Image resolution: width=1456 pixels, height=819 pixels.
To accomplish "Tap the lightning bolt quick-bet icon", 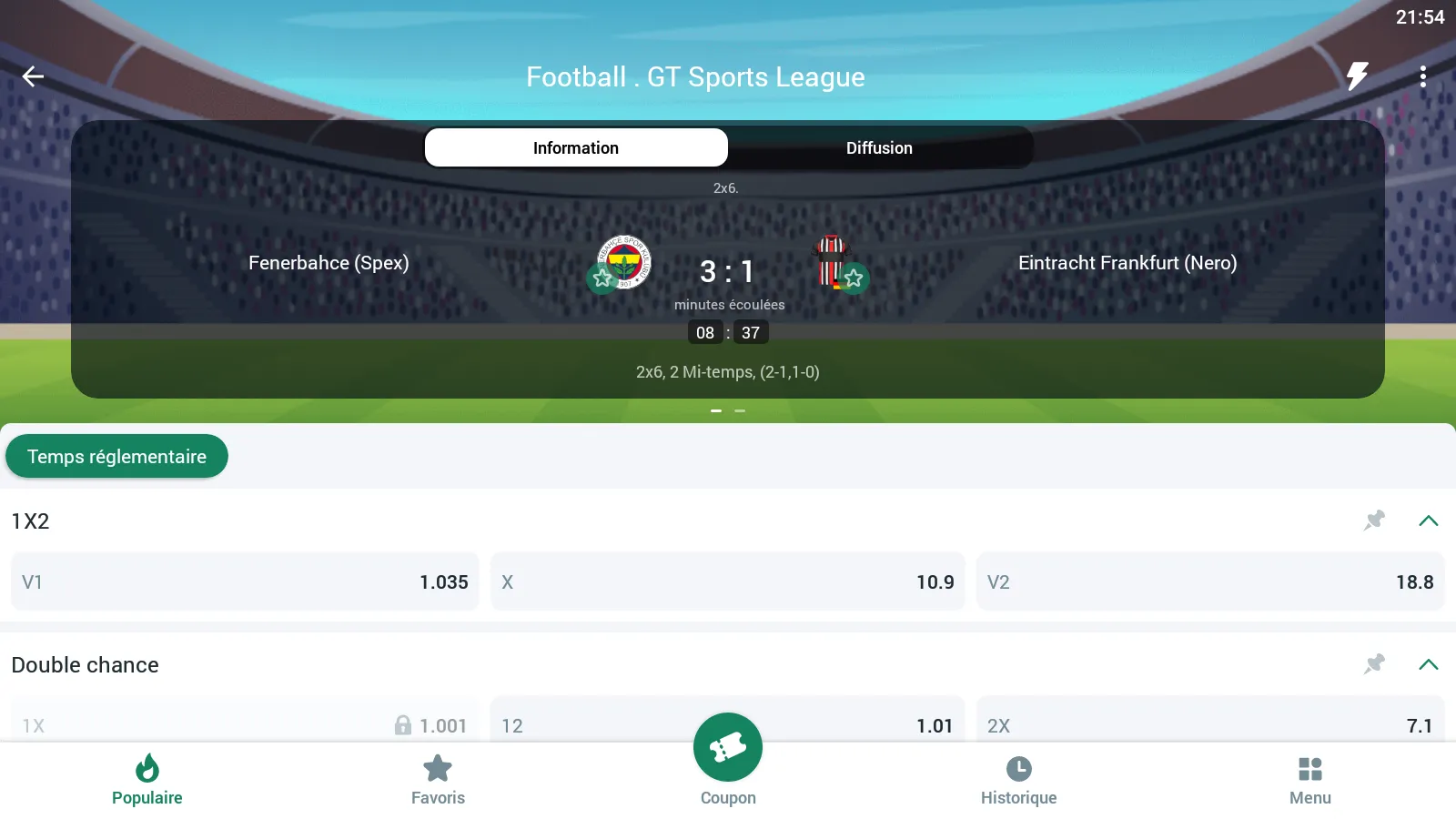I will coord(1357,76).
